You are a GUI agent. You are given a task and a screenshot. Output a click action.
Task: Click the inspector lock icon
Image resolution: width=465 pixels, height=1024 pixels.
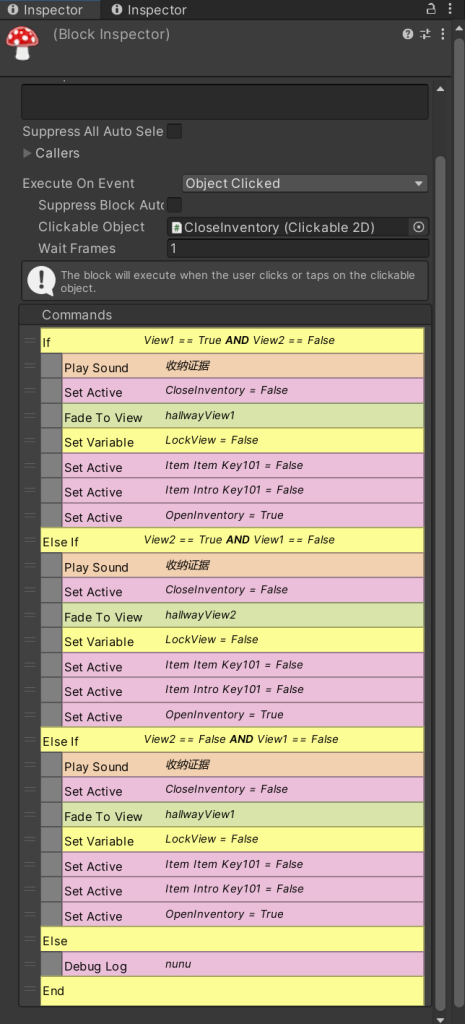430,9
